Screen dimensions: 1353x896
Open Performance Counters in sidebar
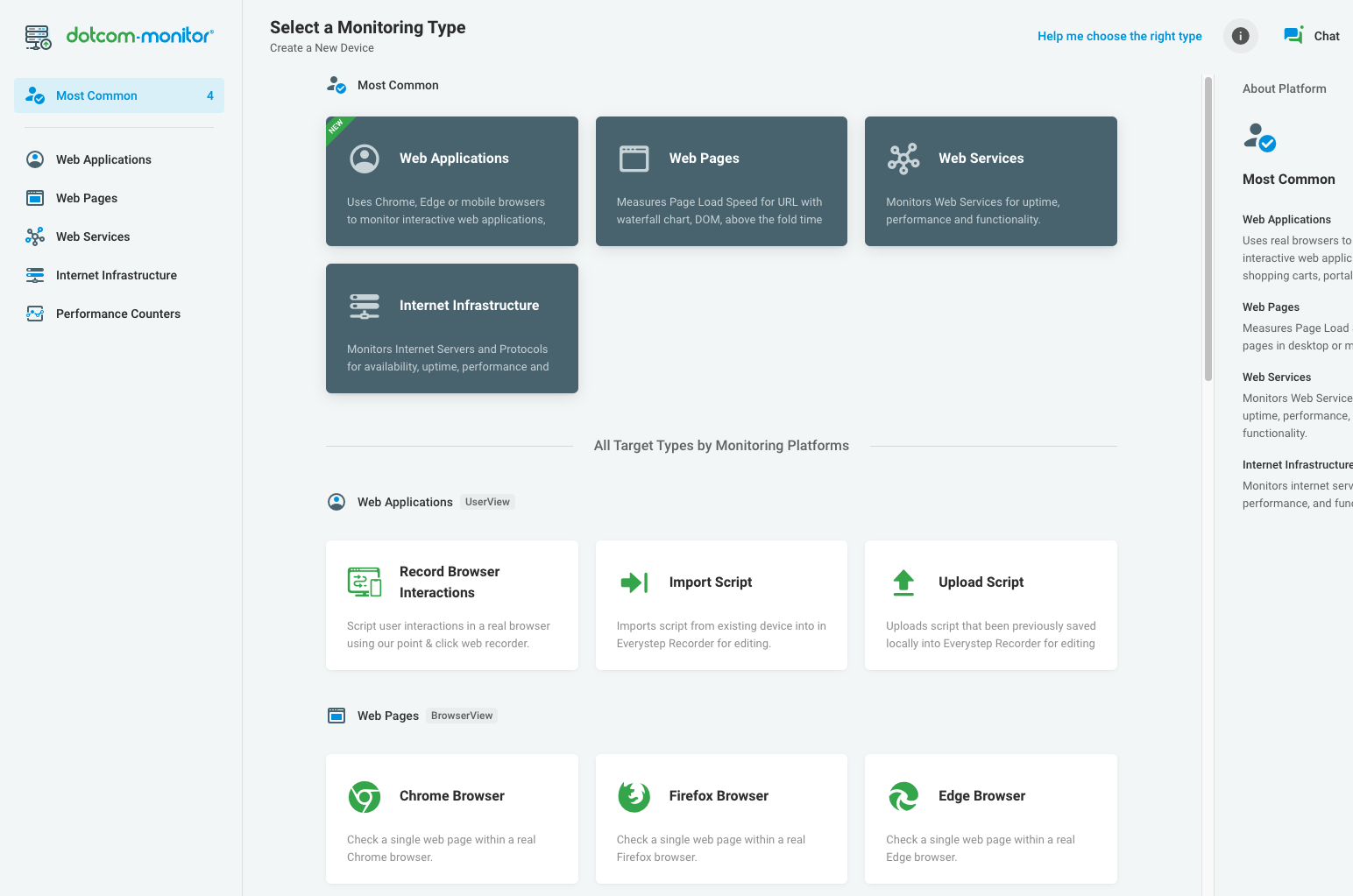point(118,314)
